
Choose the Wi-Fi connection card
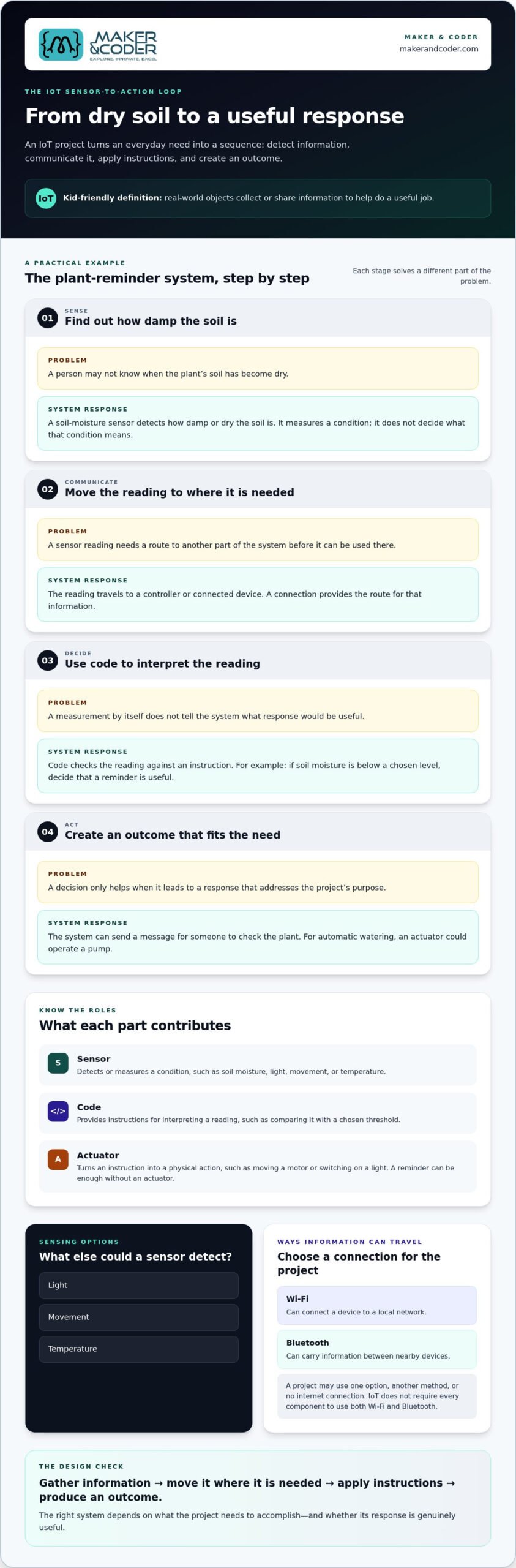(377, 1305)
